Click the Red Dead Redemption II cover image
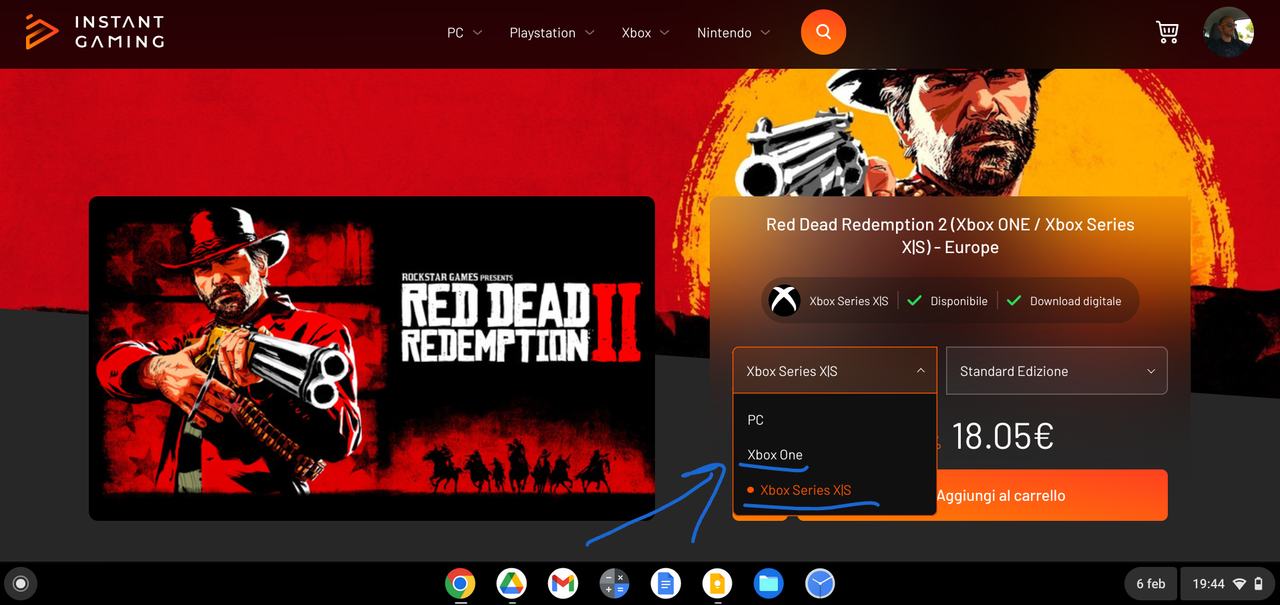 coord(372,358)
